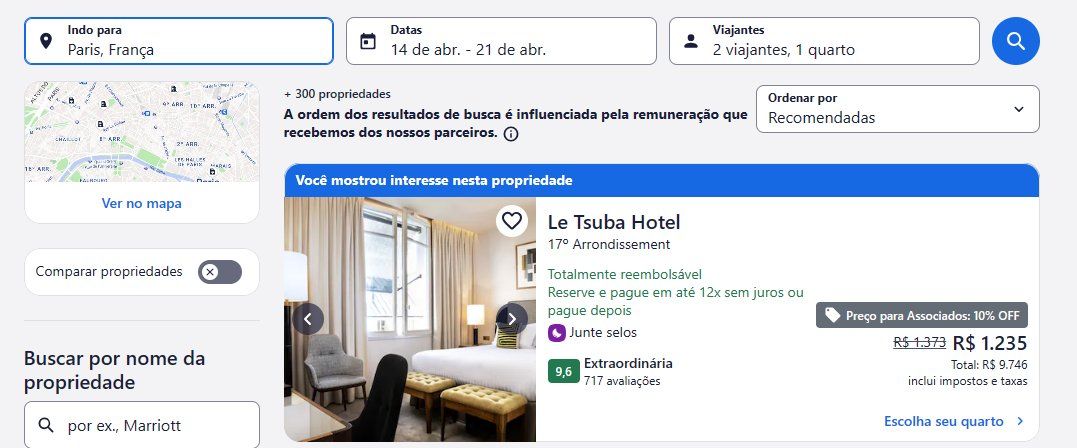
Task: Click the blue search magnifier button
Action: click(1015, 41)
